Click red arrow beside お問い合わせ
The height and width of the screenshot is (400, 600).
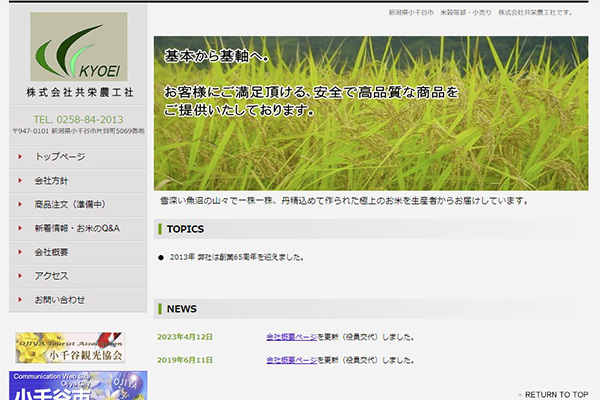coord(20,300)
